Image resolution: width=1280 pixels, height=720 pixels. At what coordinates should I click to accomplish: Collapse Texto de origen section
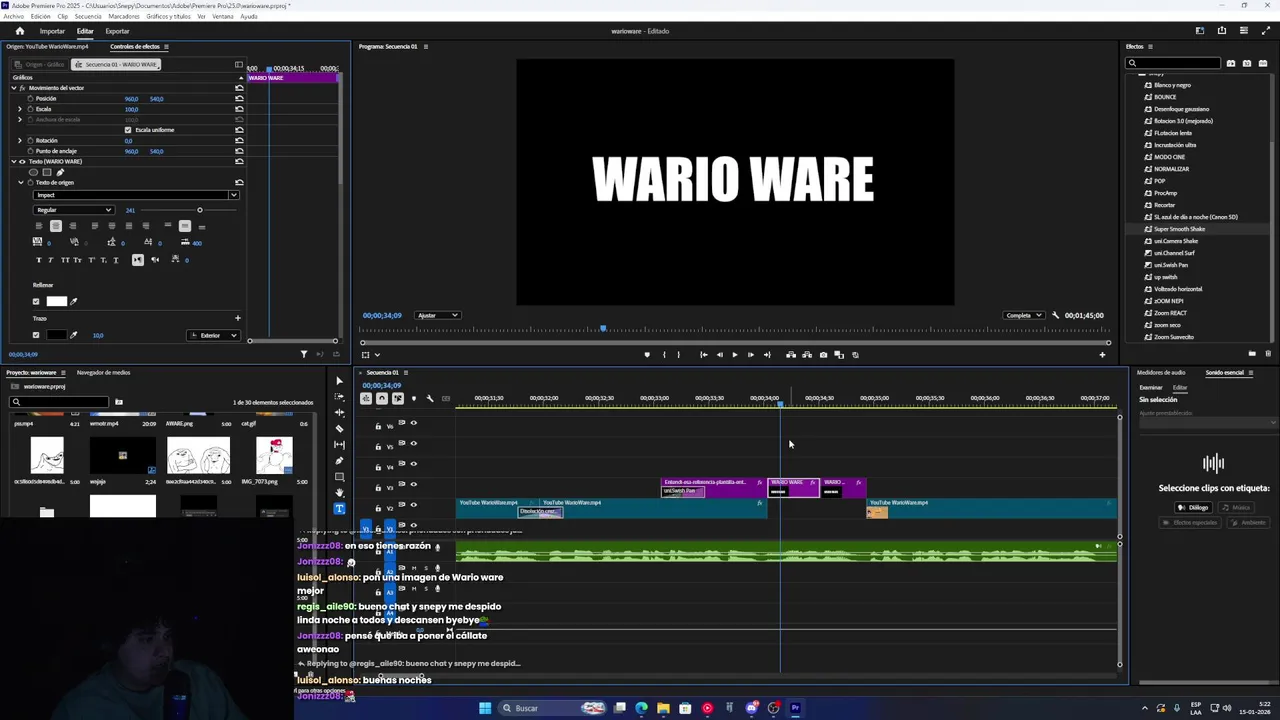[20, 183]
